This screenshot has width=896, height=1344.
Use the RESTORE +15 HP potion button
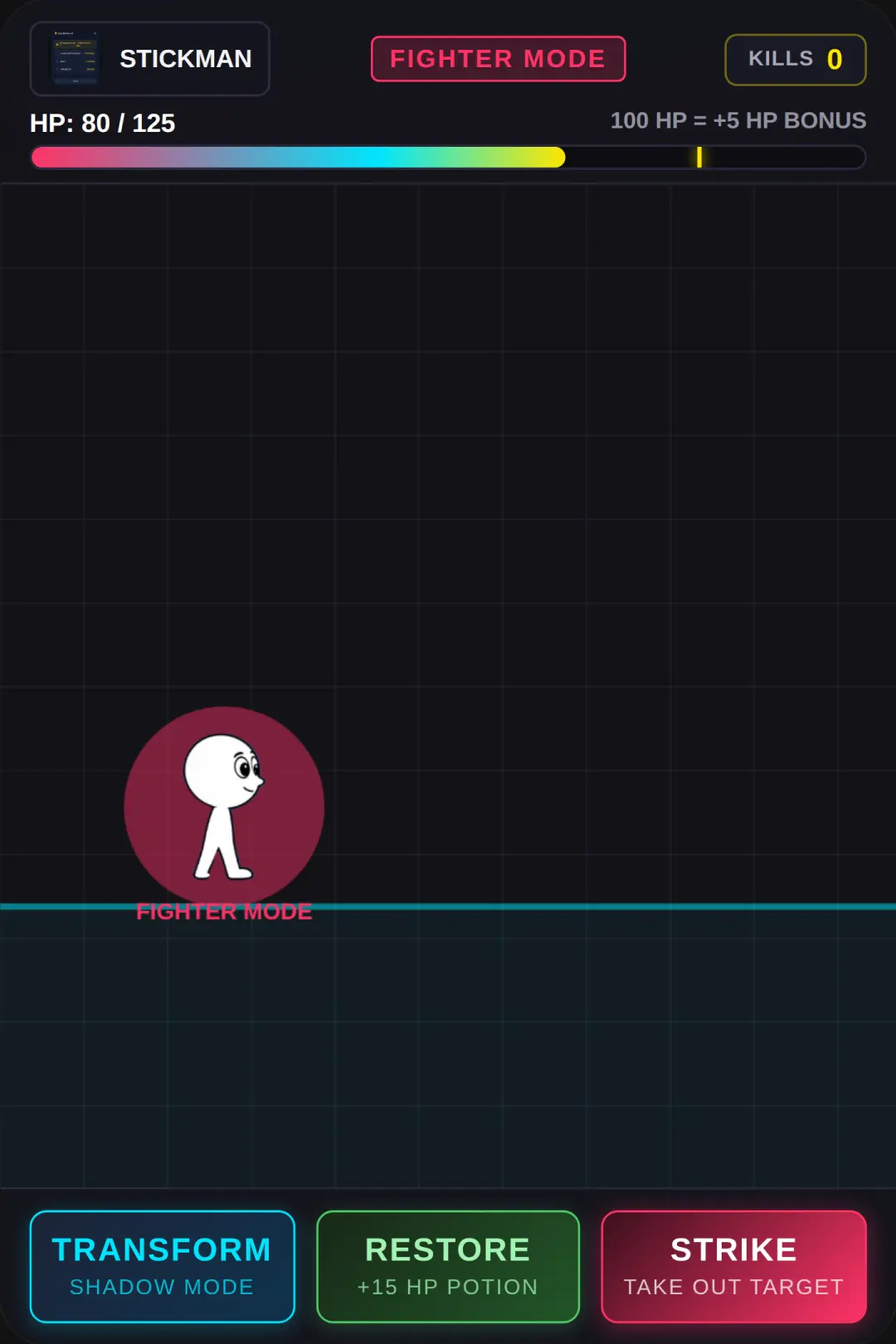448,1266
